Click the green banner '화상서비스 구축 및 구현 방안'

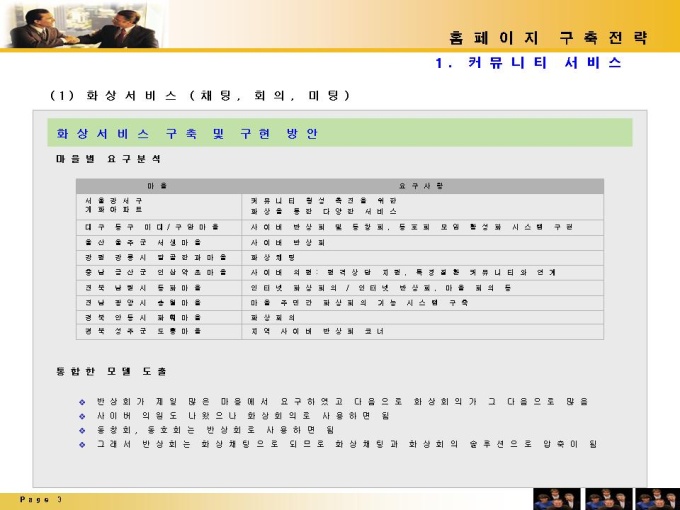(340, 133)
